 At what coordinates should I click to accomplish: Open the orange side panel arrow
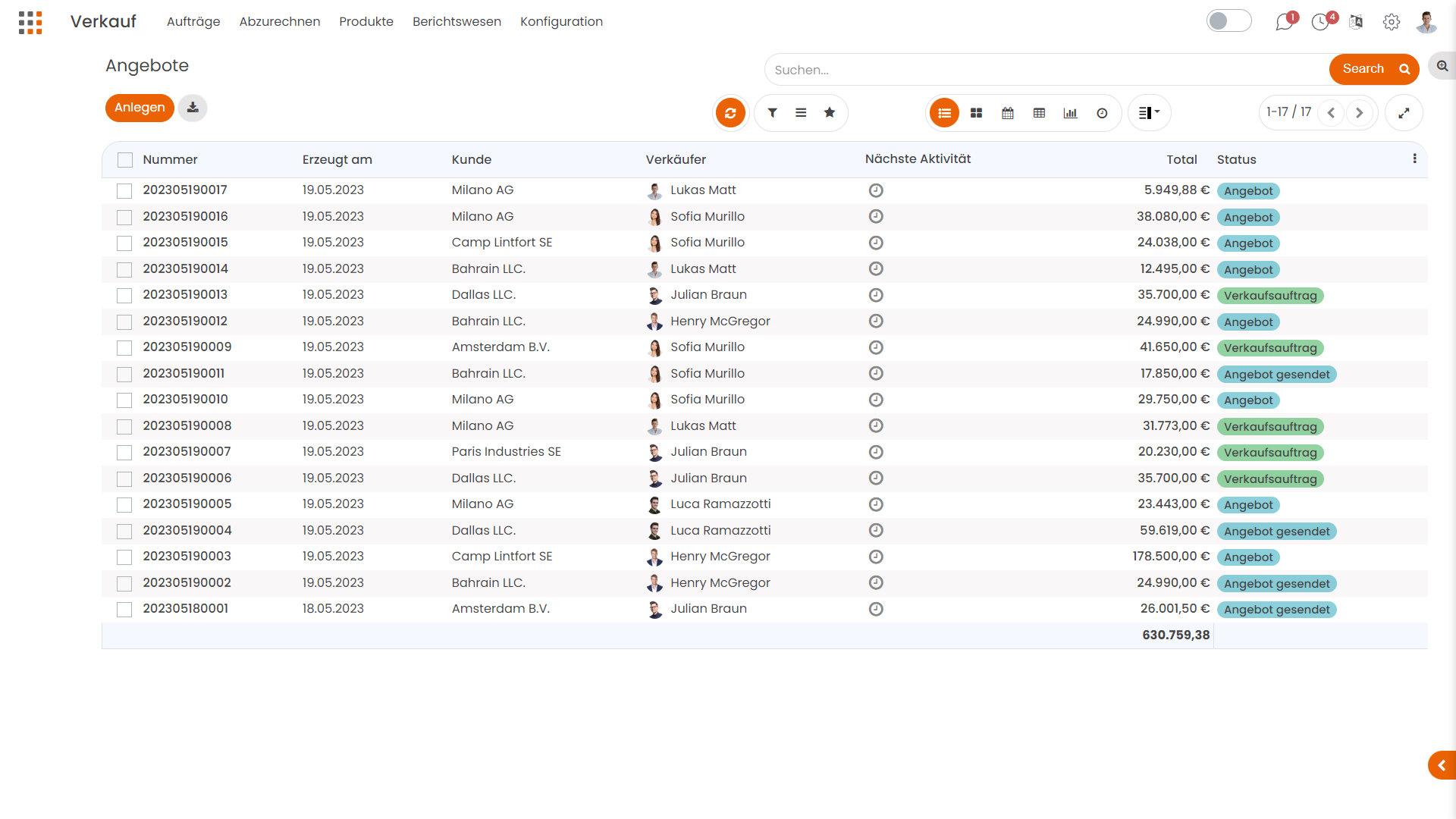(1442, 765)
